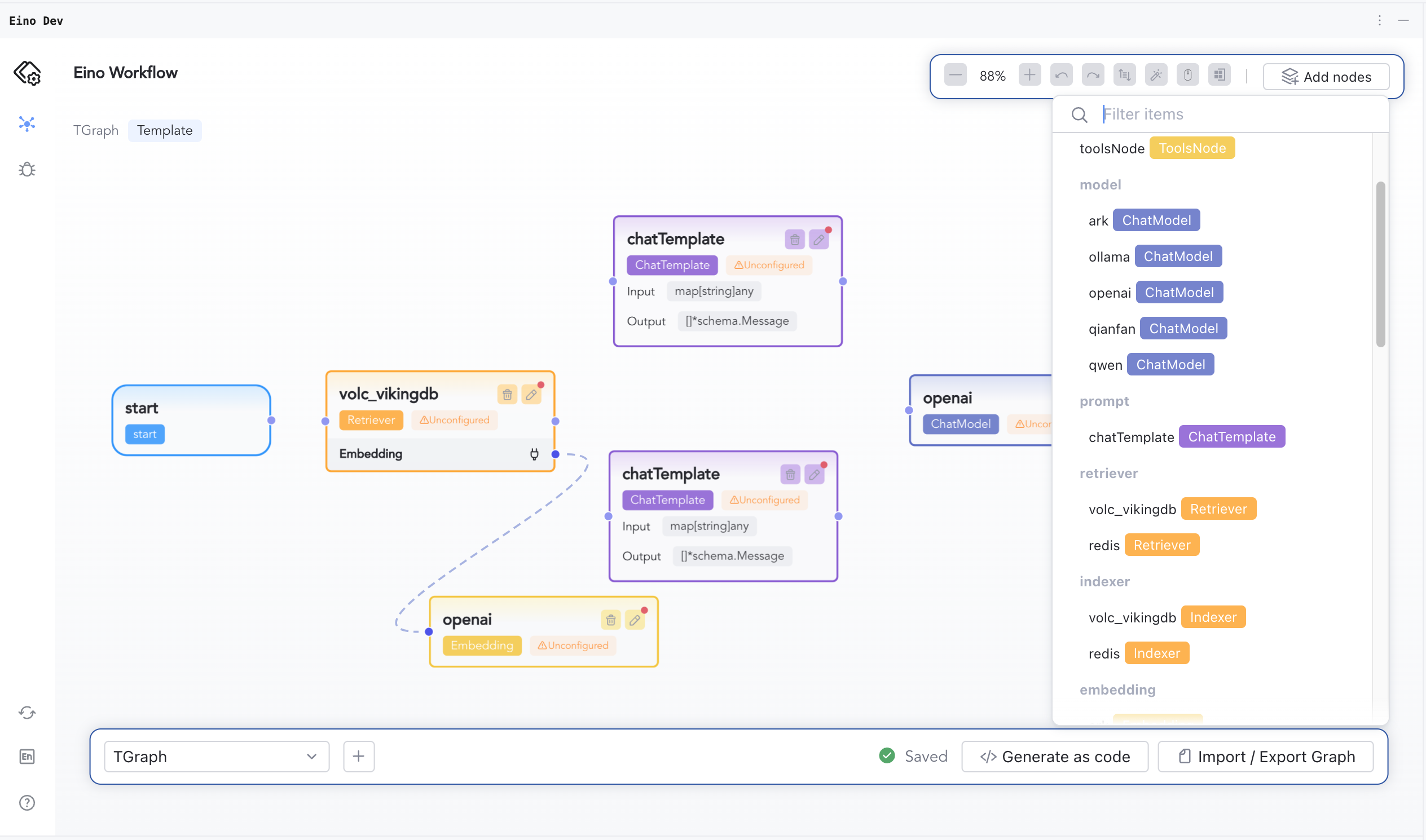Click the redo arrow in toolbar
1426x840 pixels.
(x=1093, y=76)
